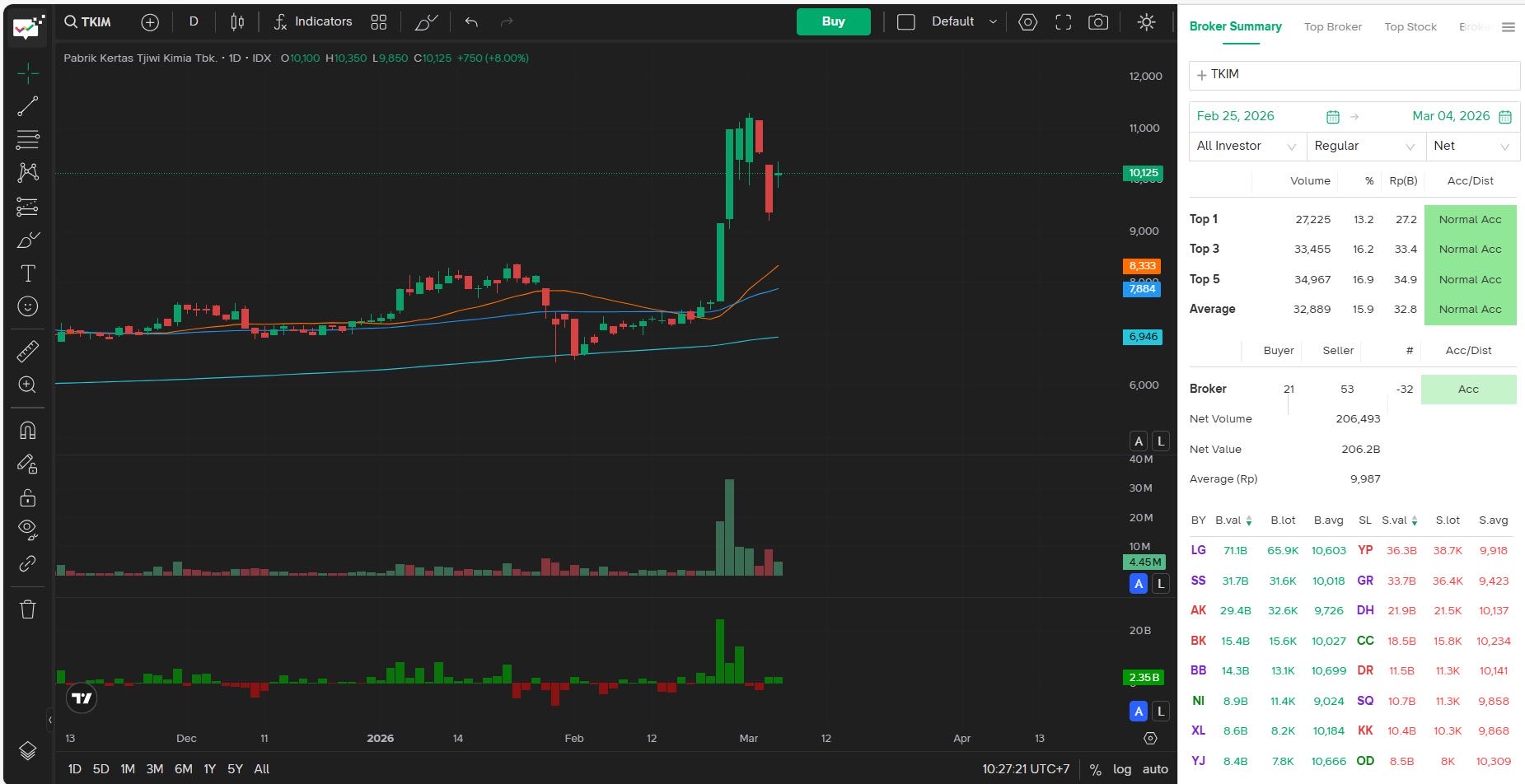Click the green Buy button
Viewport: 1525px width, 784px height.
pos(833,22)
